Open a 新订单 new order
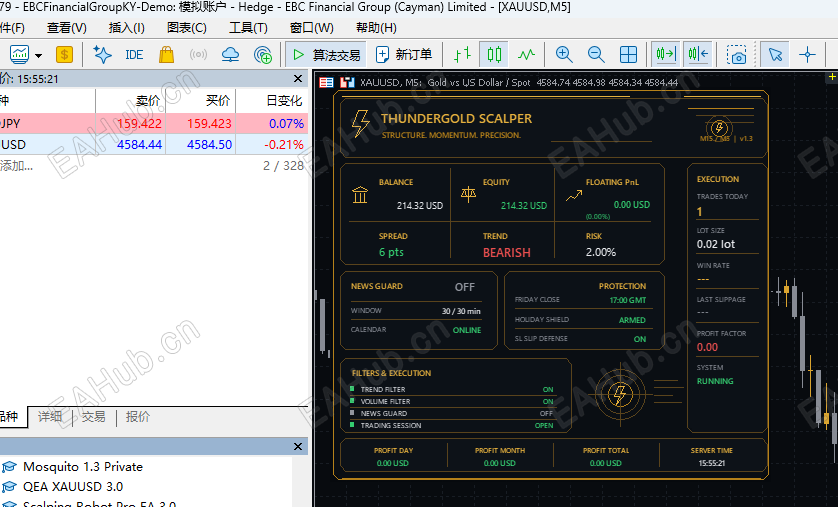838x507 pixels. pyautogui.click(x=404, y=54)
